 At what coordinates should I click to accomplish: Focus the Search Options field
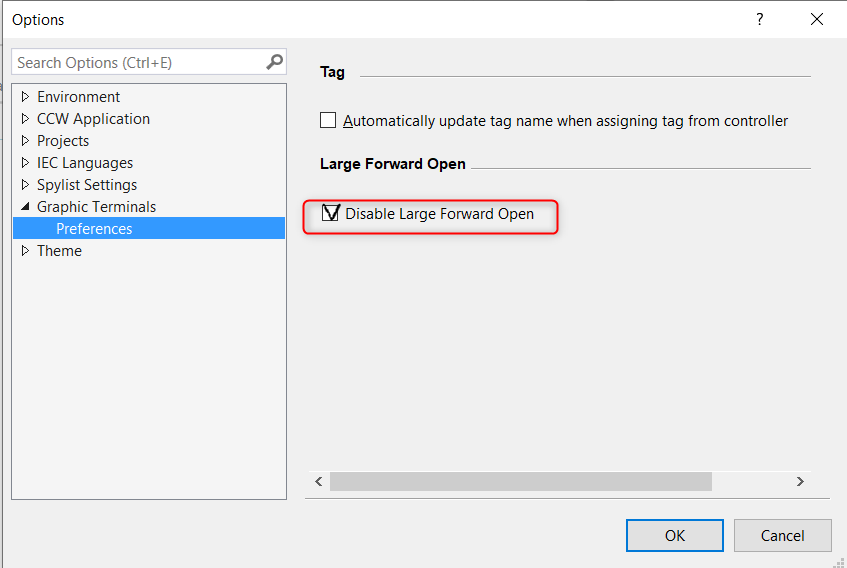coord(140,62)
